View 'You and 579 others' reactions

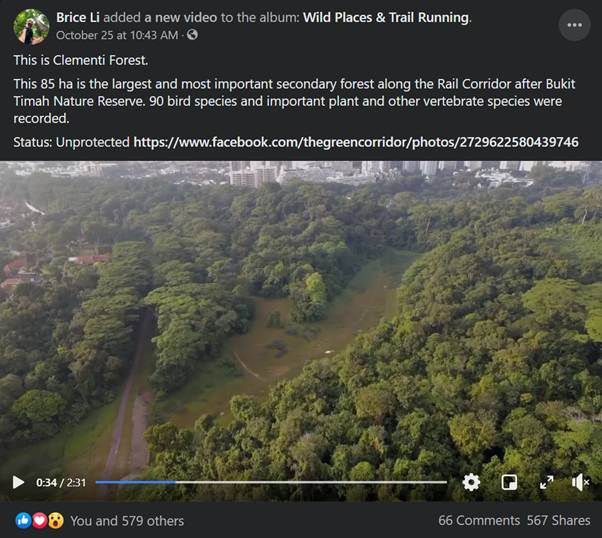tap(127, 520)
